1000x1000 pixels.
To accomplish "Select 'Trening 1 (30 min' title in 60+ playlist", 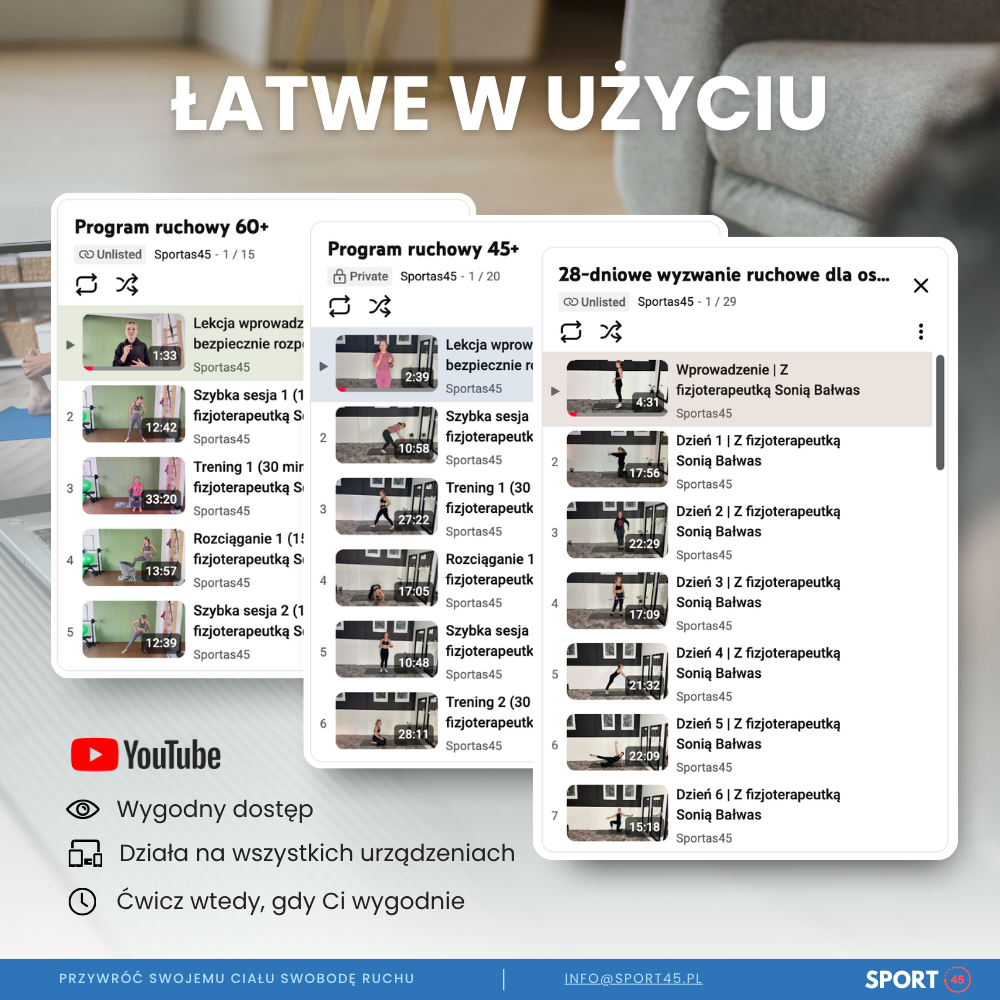I will 248,477.
